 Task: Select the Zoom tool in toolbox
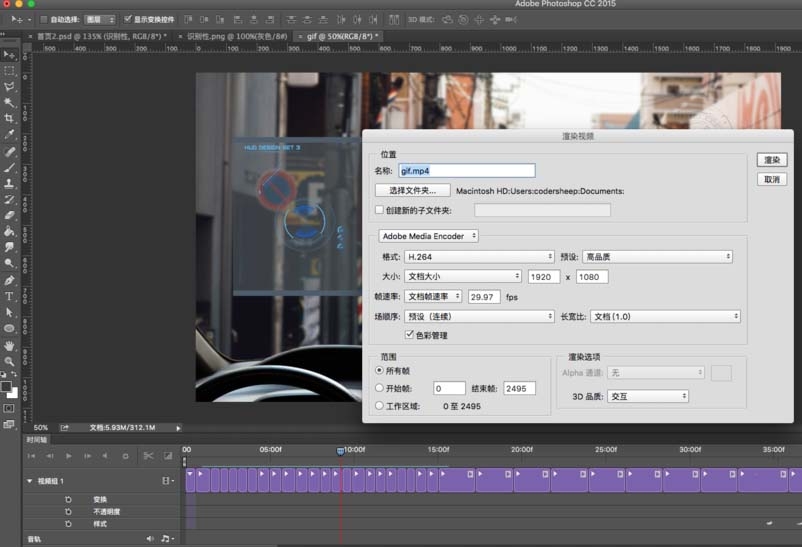point(9,361)
